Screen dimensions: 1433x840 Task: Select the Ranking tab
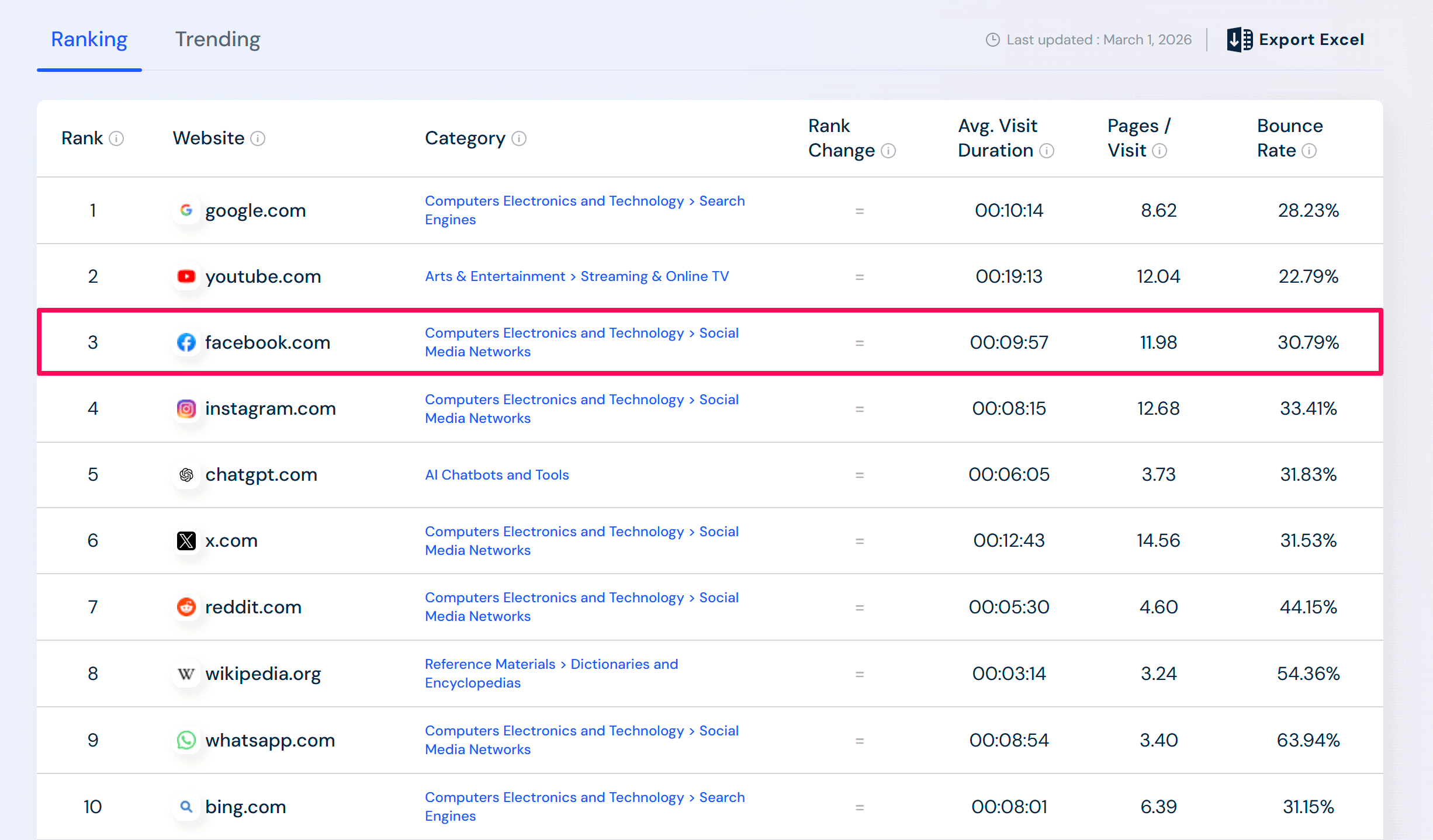point(89,40)
